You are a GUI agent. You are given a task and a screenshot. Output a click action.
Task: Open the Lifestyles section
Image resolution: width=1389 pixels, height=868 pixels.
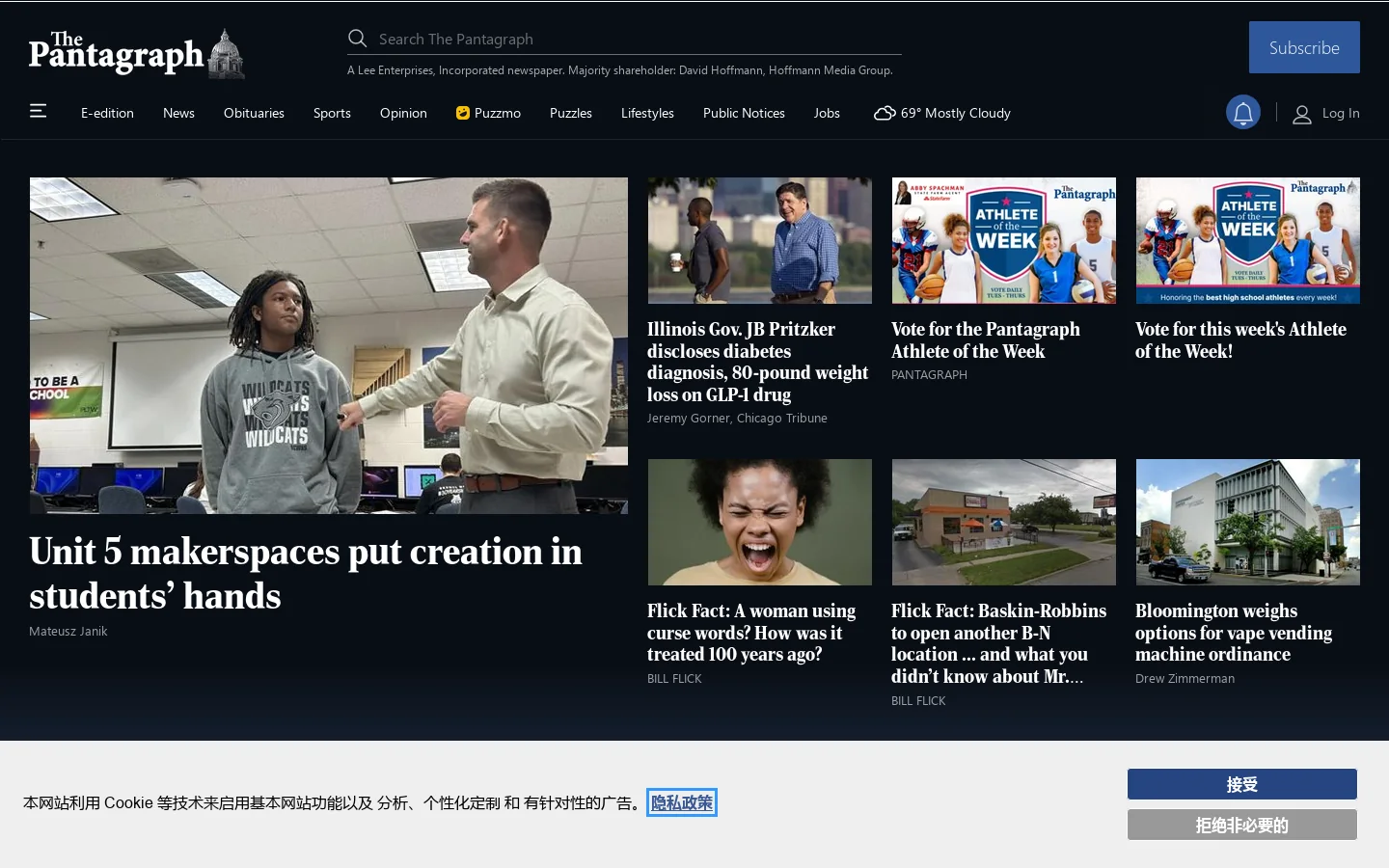pos(647,113)
